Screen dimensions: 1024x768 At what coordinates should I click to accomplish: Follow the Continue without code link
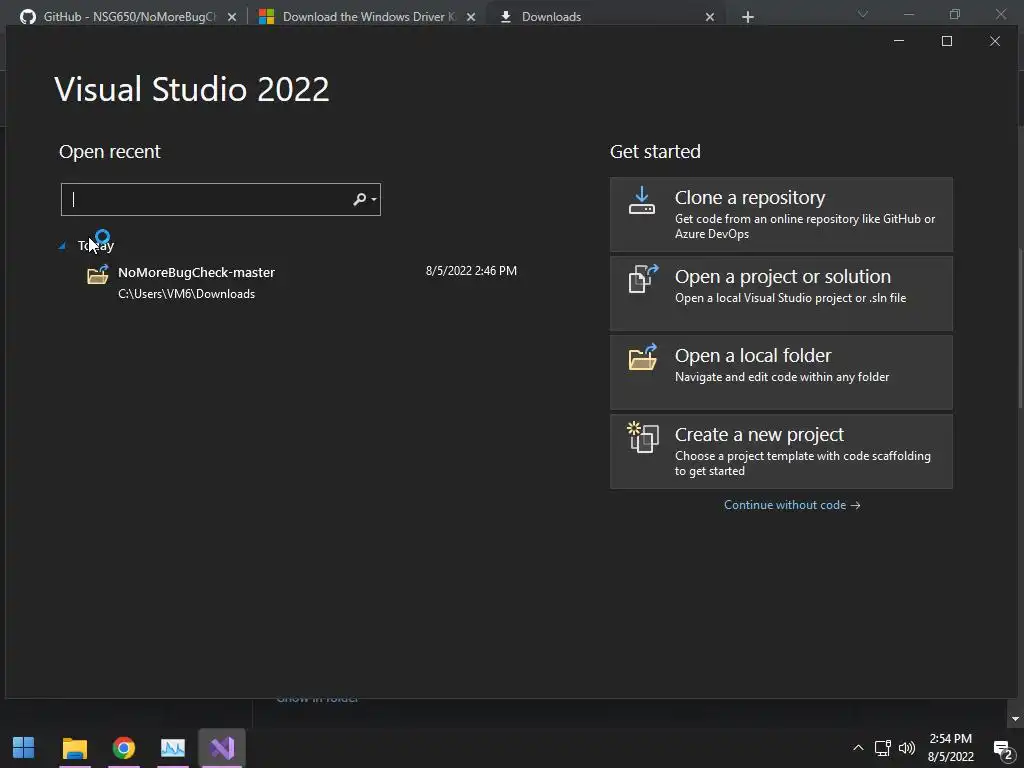pos(792,505)
